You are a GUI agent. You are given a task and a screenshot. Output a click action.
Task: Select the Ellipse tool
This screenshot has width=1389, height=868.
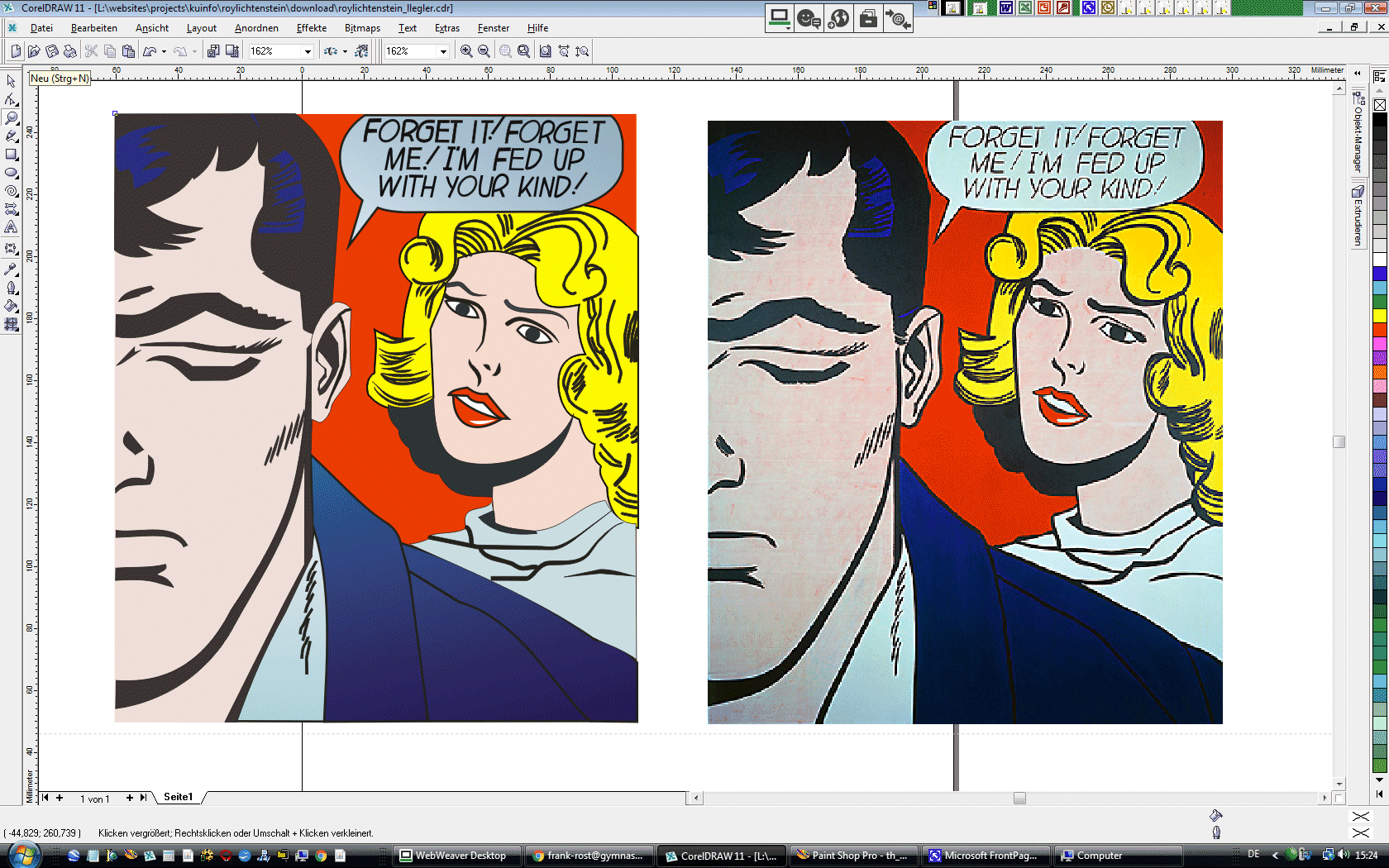click(12, 173)
